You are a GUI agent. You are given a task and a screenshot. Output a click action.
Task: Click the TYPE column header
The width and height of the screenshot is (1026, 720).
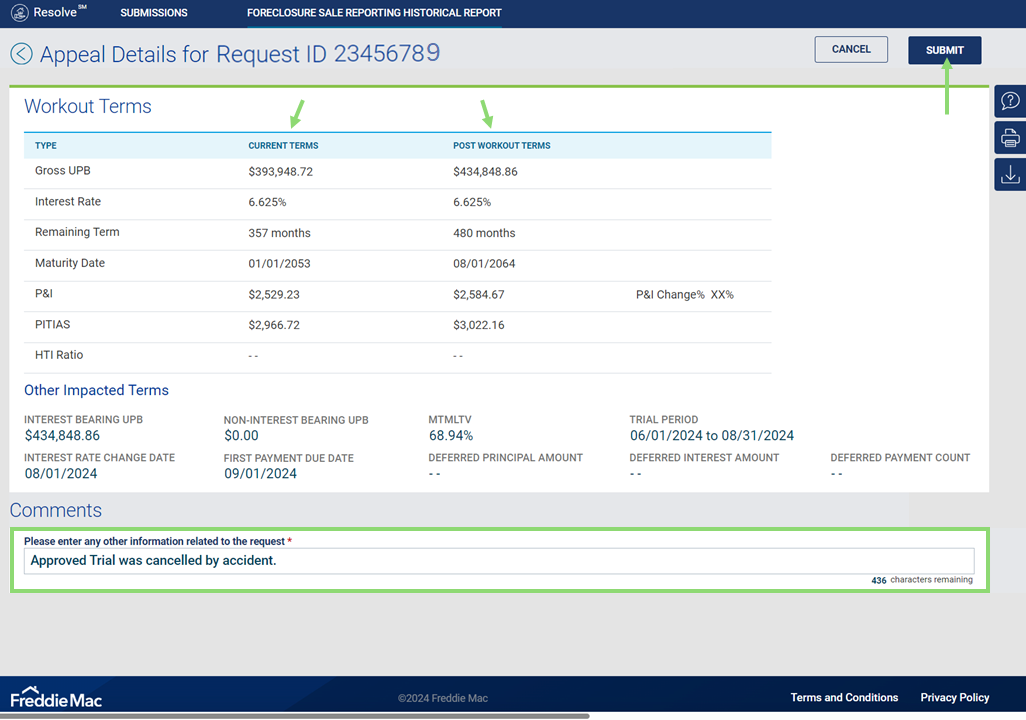point(46,145)
